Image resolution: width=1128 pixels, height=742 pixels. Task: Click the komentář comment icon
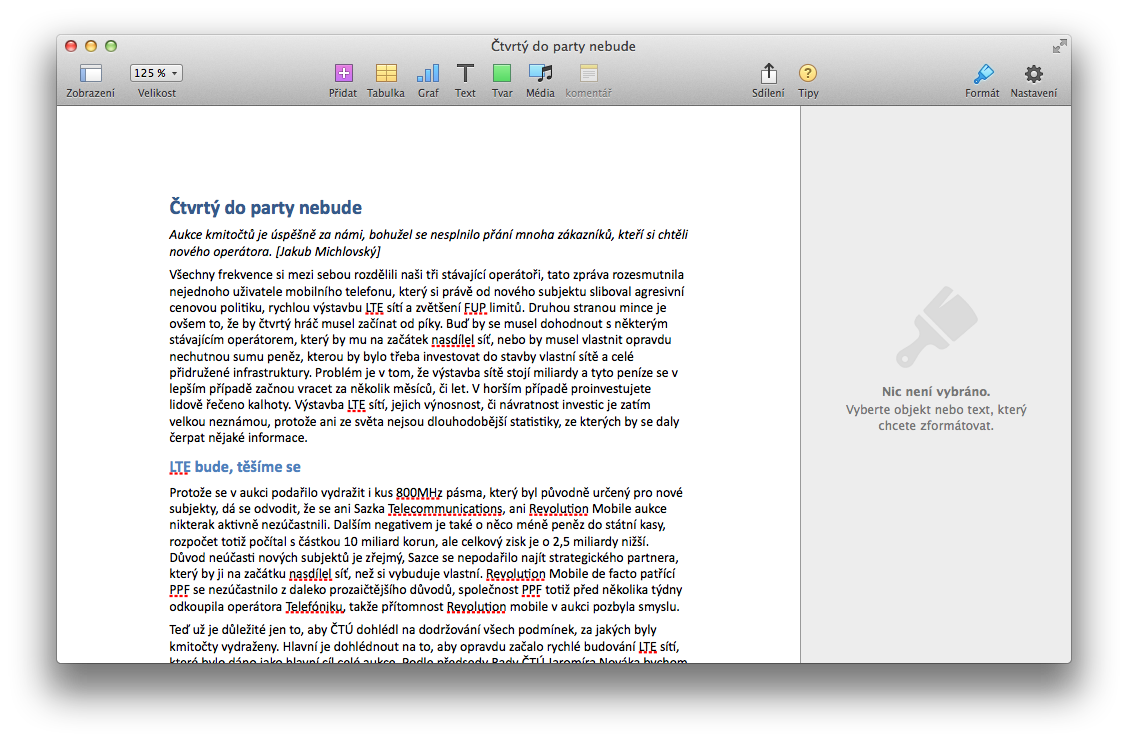point(588,73)
